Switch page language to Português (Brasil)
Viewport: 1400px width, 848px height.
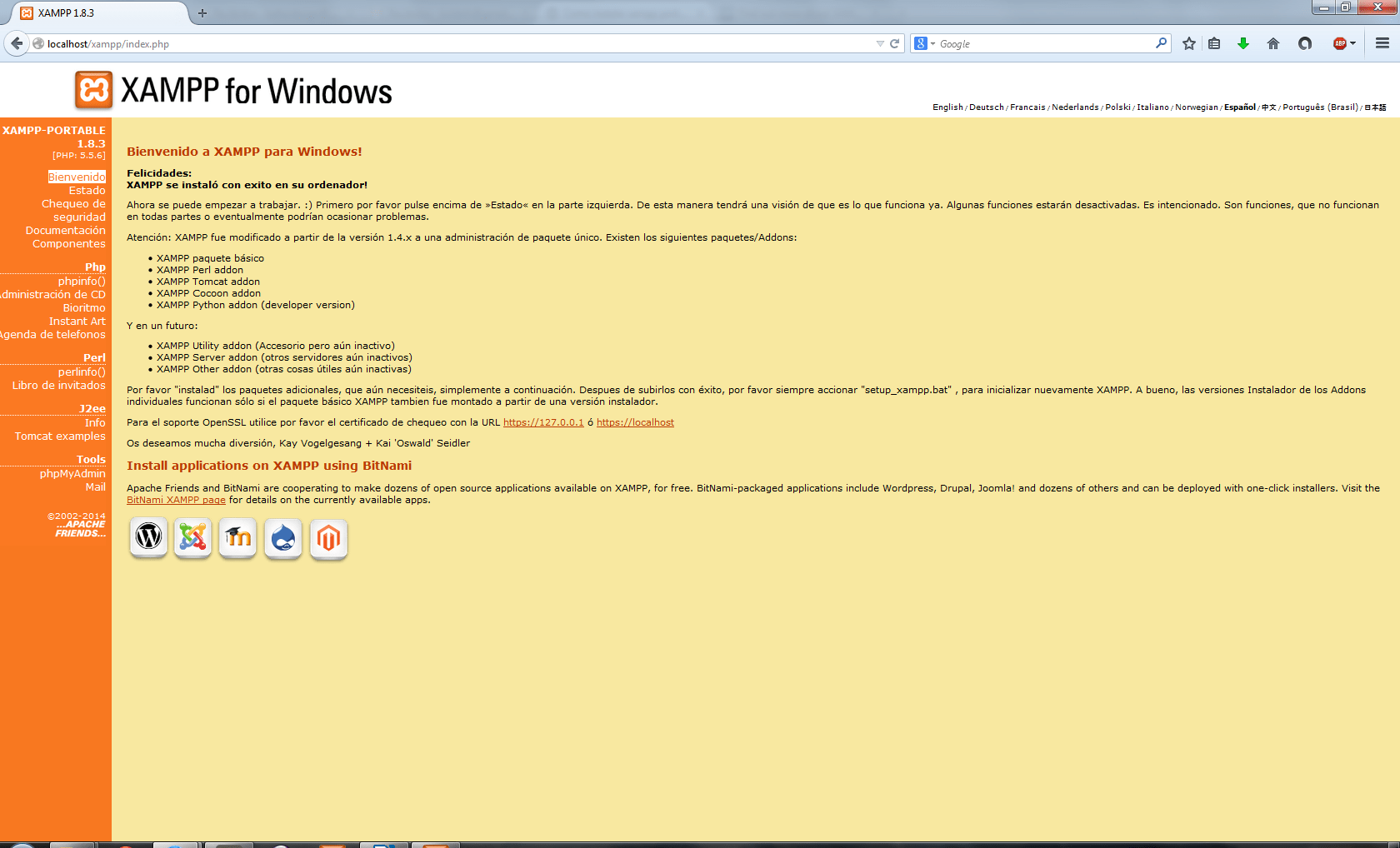(x=1321, y=107)
